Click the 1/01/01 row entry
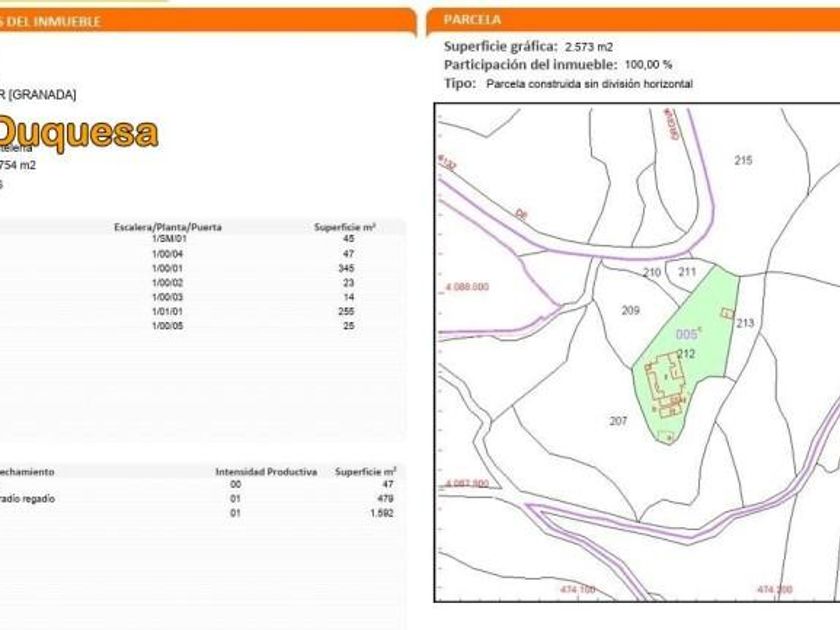Image resolution: width=840 pixels, height=630 pixels. point(168,312)
